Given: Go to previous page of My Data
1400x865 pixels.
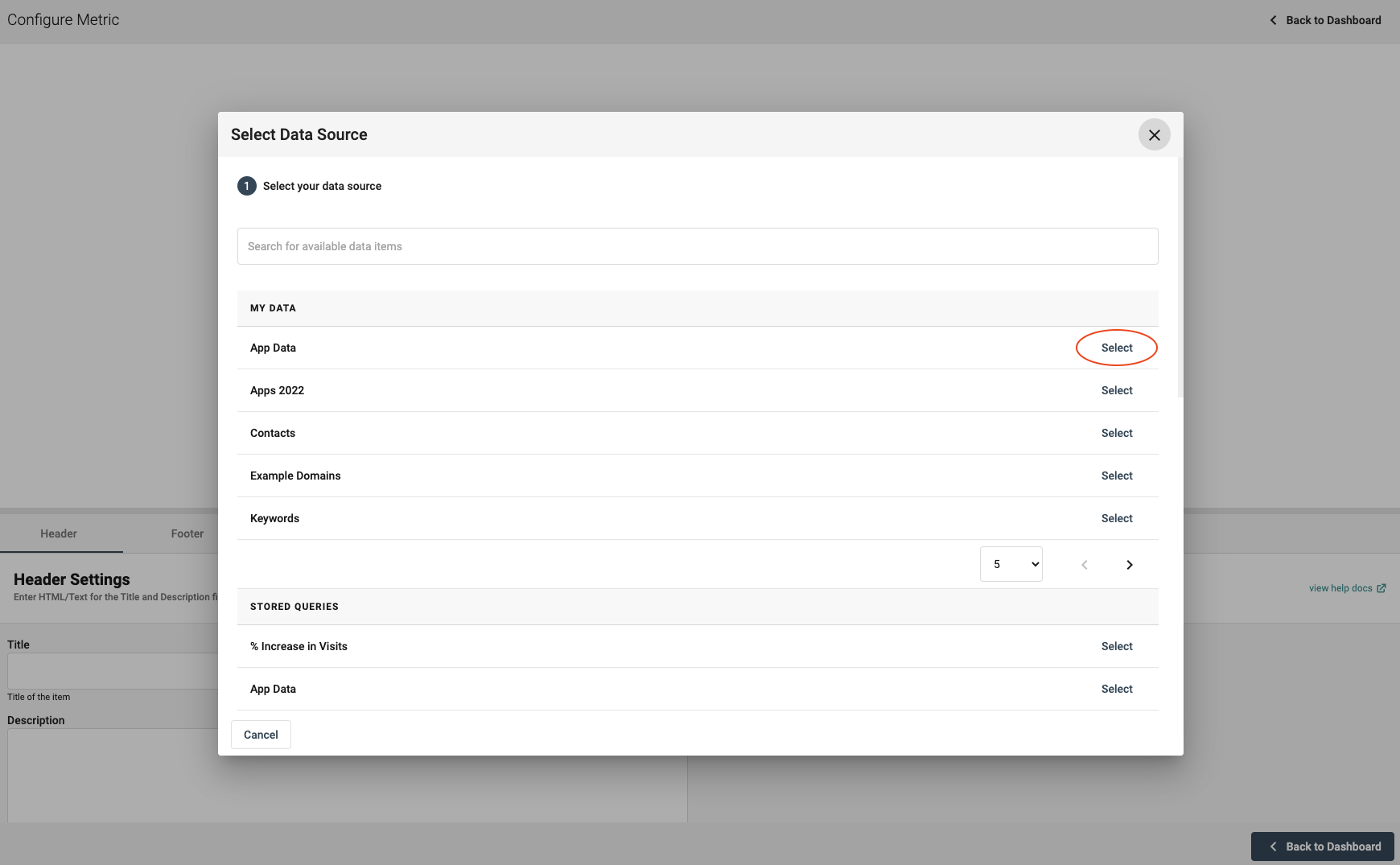Looking at the screenshot, I should pos(1084,565).
